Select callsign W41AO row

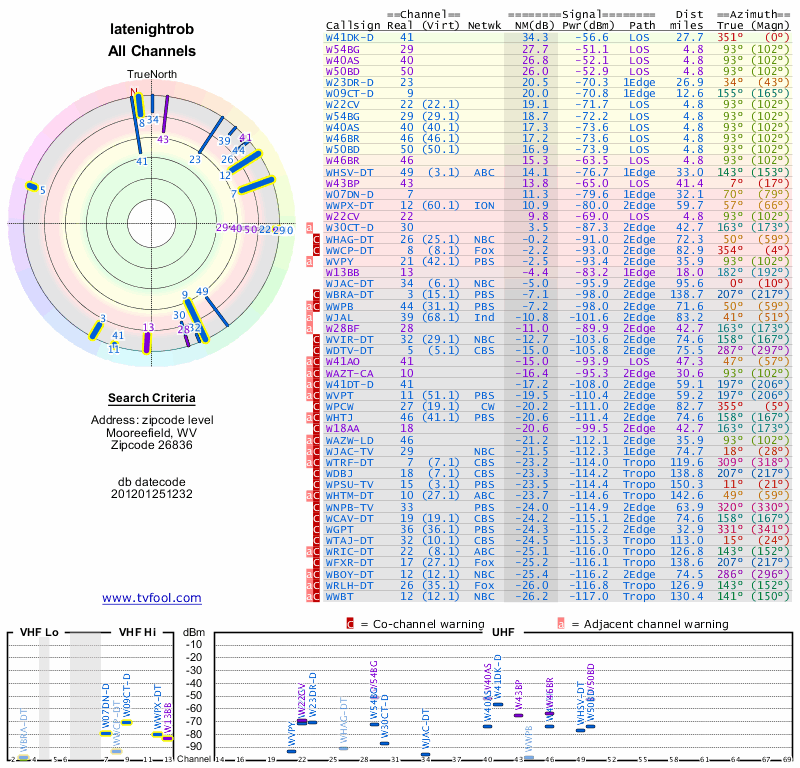(558, 361)
